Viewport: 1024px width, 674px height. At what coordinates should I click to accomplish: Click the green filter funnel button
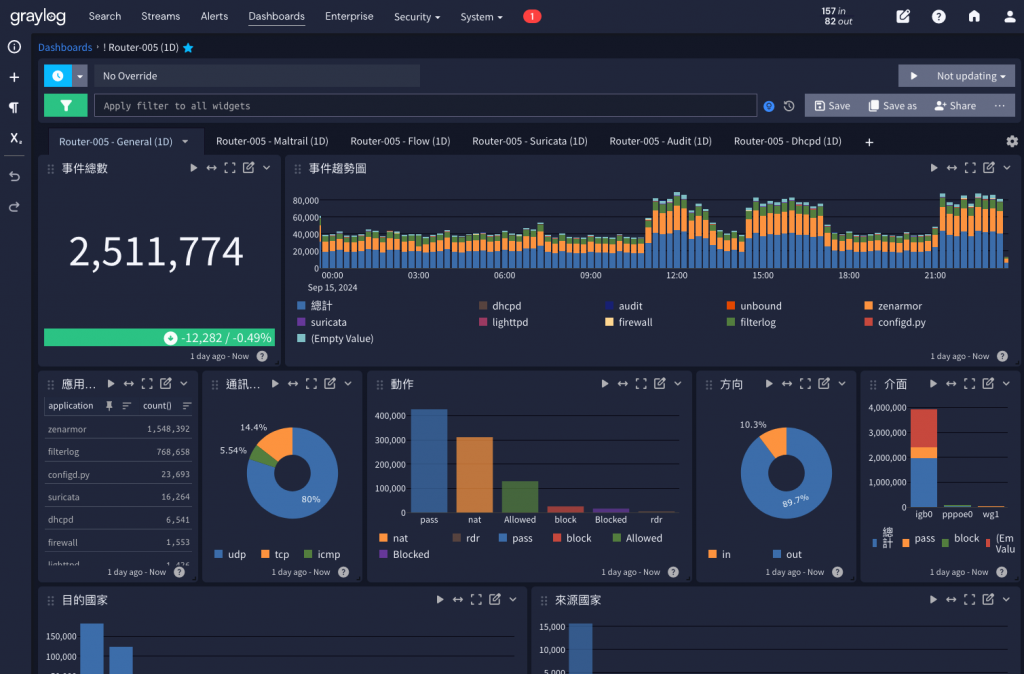[65, 105]
